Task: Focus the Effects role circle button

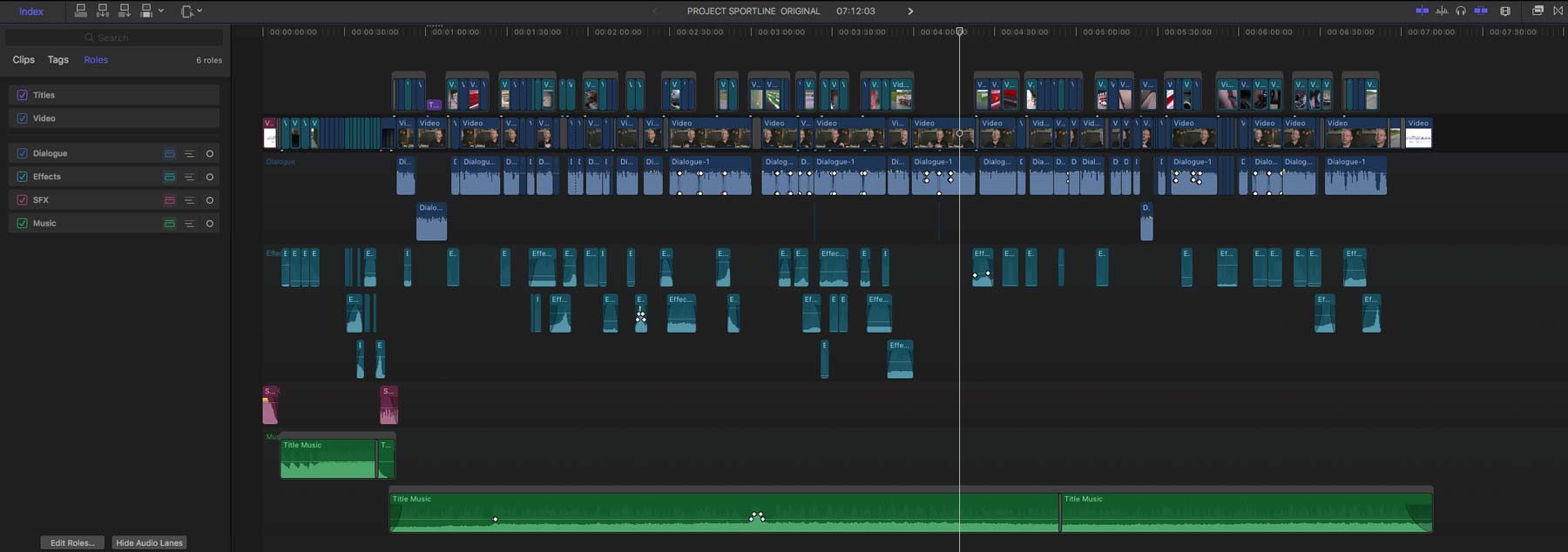Action: (x=209, y=177)
